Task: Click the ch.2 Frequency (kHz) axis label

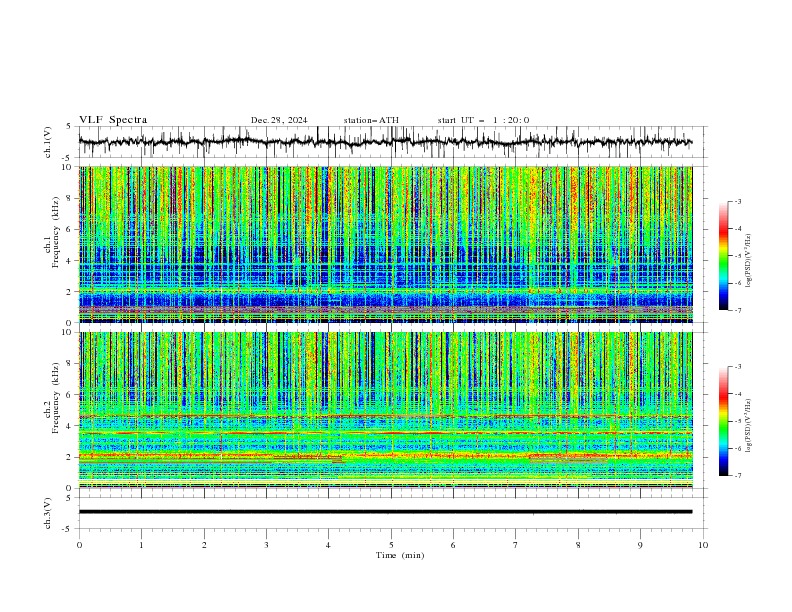Action: pos(52,398)
